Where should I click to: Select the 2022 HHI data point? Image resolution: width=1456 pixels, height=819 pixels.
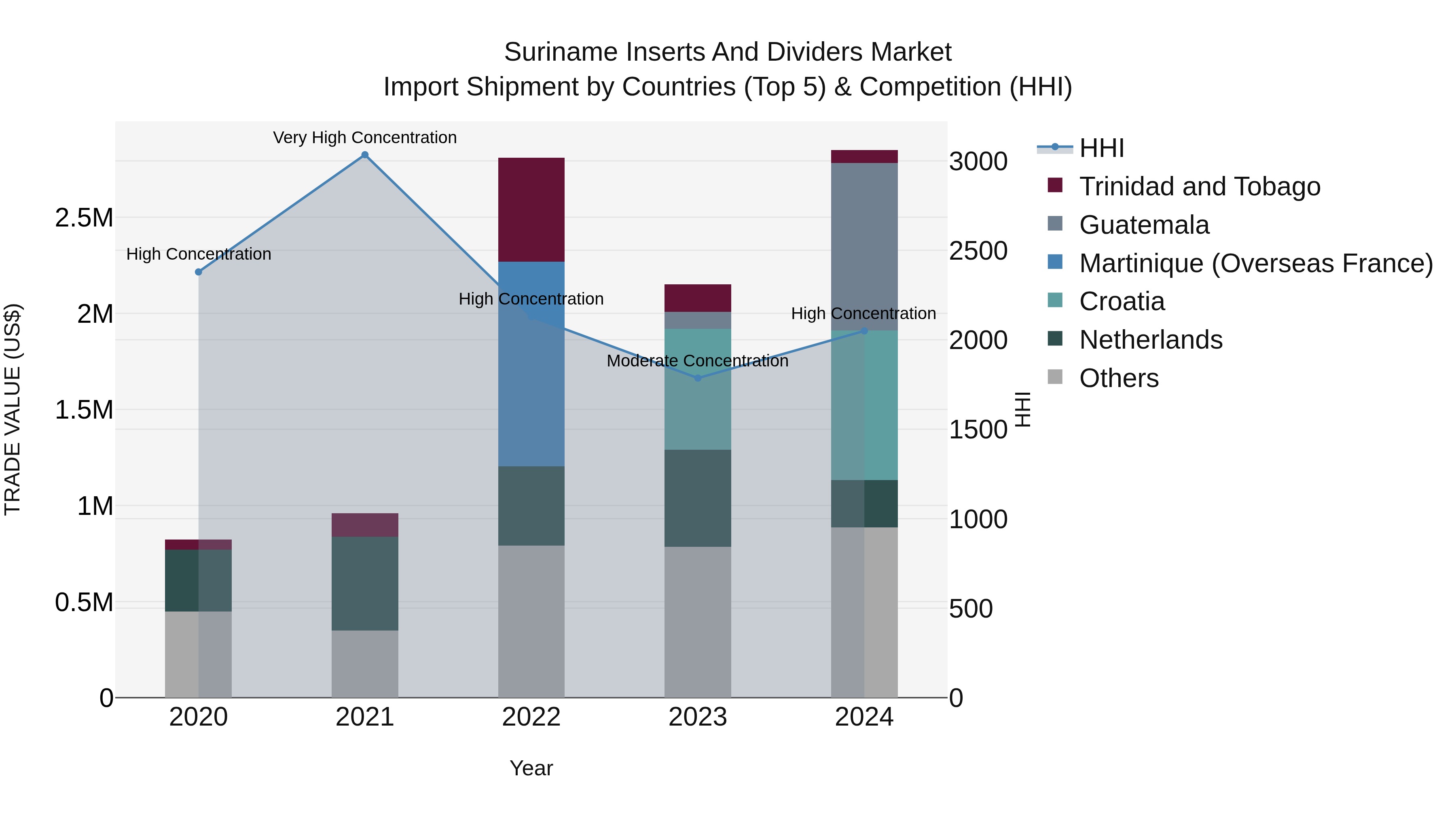click(x=531, y=317)
